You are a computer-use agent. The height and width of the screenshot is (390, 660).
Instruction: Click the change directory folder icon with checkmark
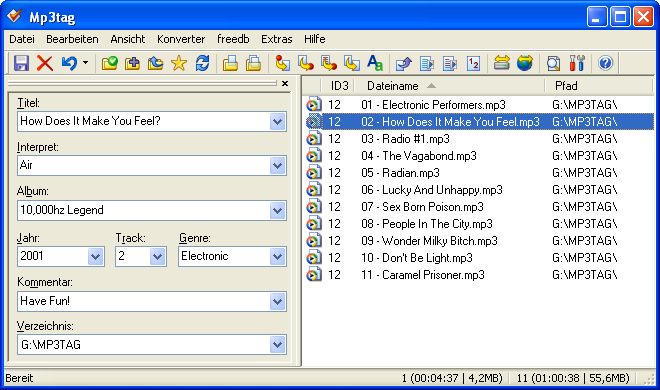click(x=109, y=64)
